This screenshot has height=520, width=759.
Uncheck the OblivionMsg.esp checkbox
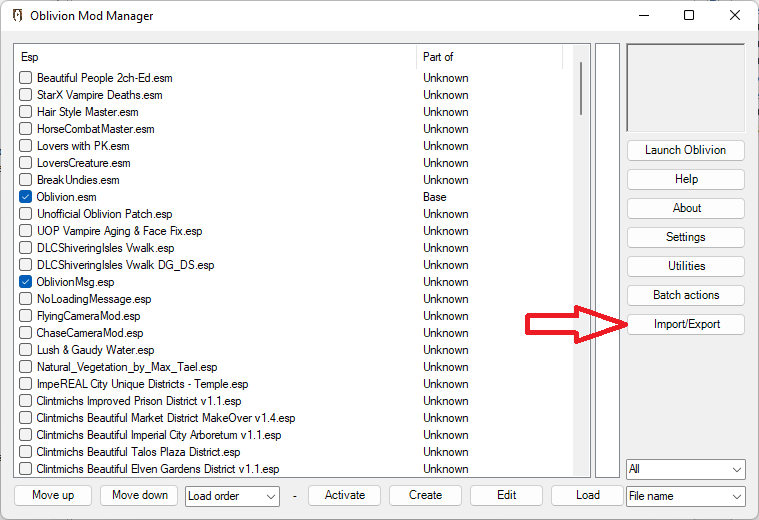pos(26,282)
